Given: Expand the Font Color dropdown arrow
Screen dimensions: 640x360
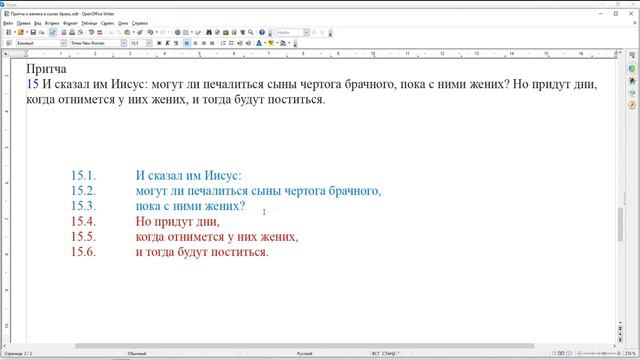Looking at the screenshot, I should pos(265,43).
